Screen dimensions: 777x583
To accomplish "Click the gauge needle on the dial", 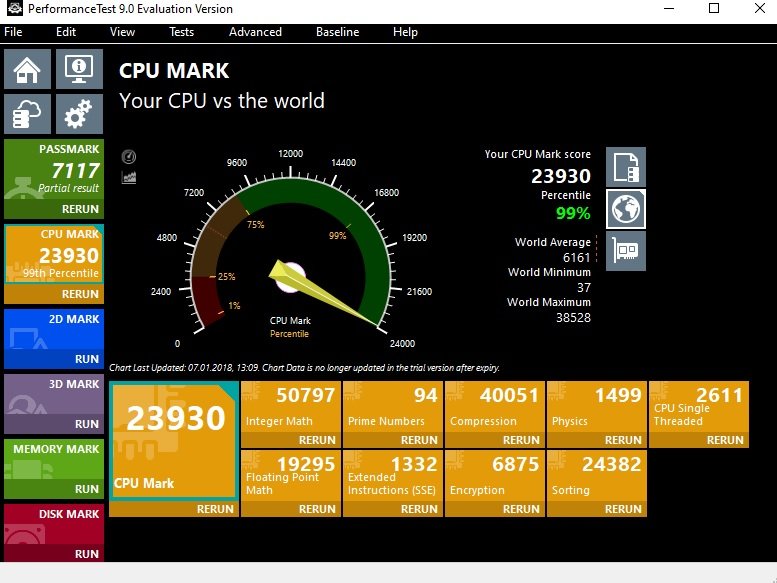I will (325, 294).
